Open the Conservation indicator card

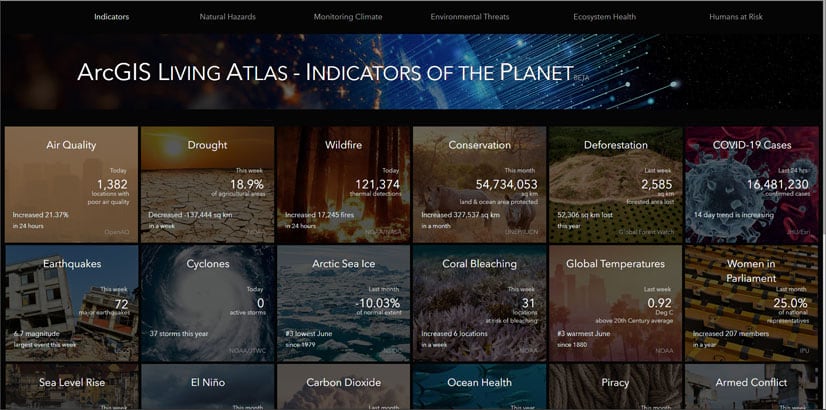[x=479, y=184]
